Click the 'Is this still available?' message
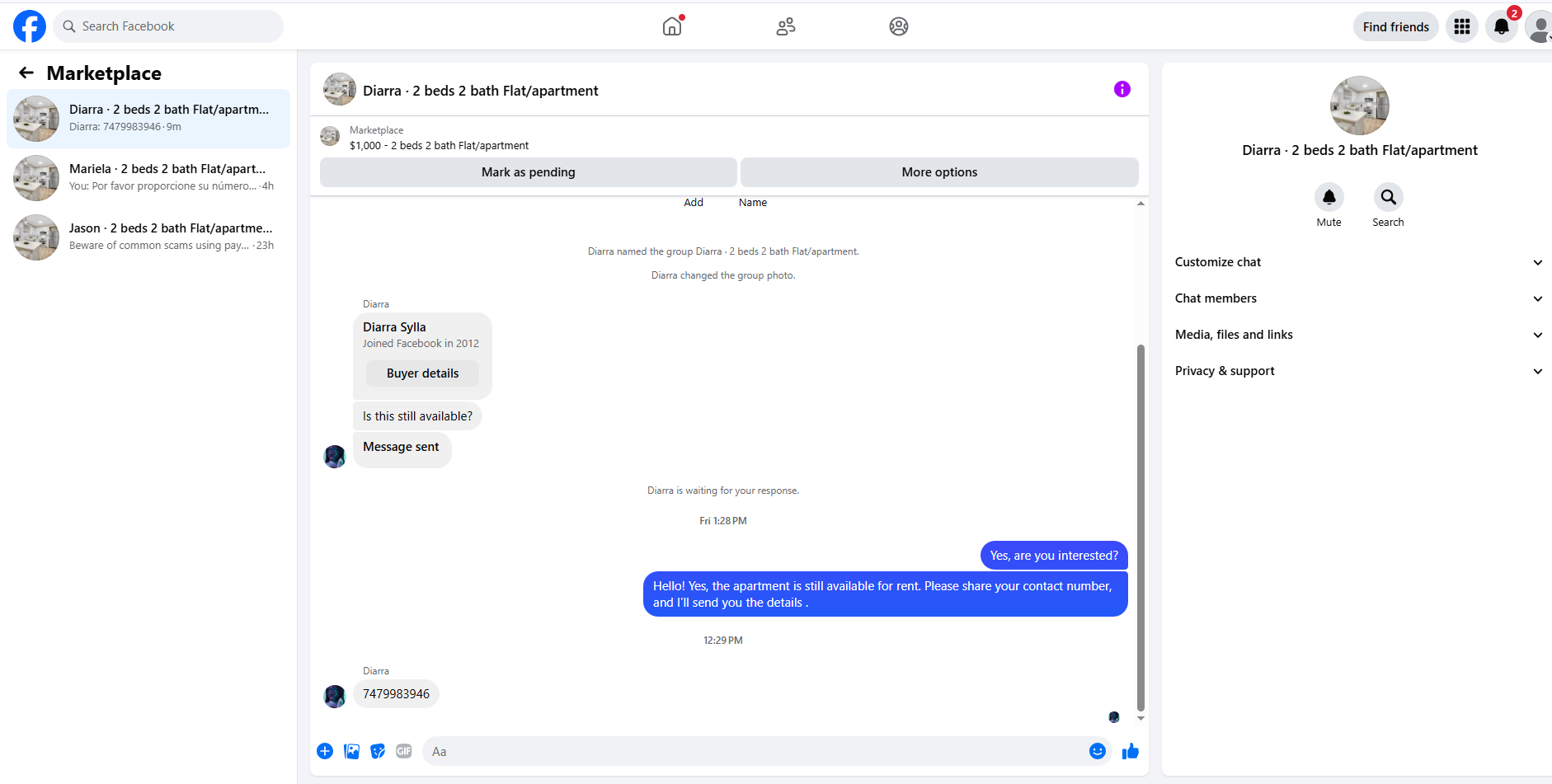This screenshot has height=784, width=1552. tap(417, 416)
